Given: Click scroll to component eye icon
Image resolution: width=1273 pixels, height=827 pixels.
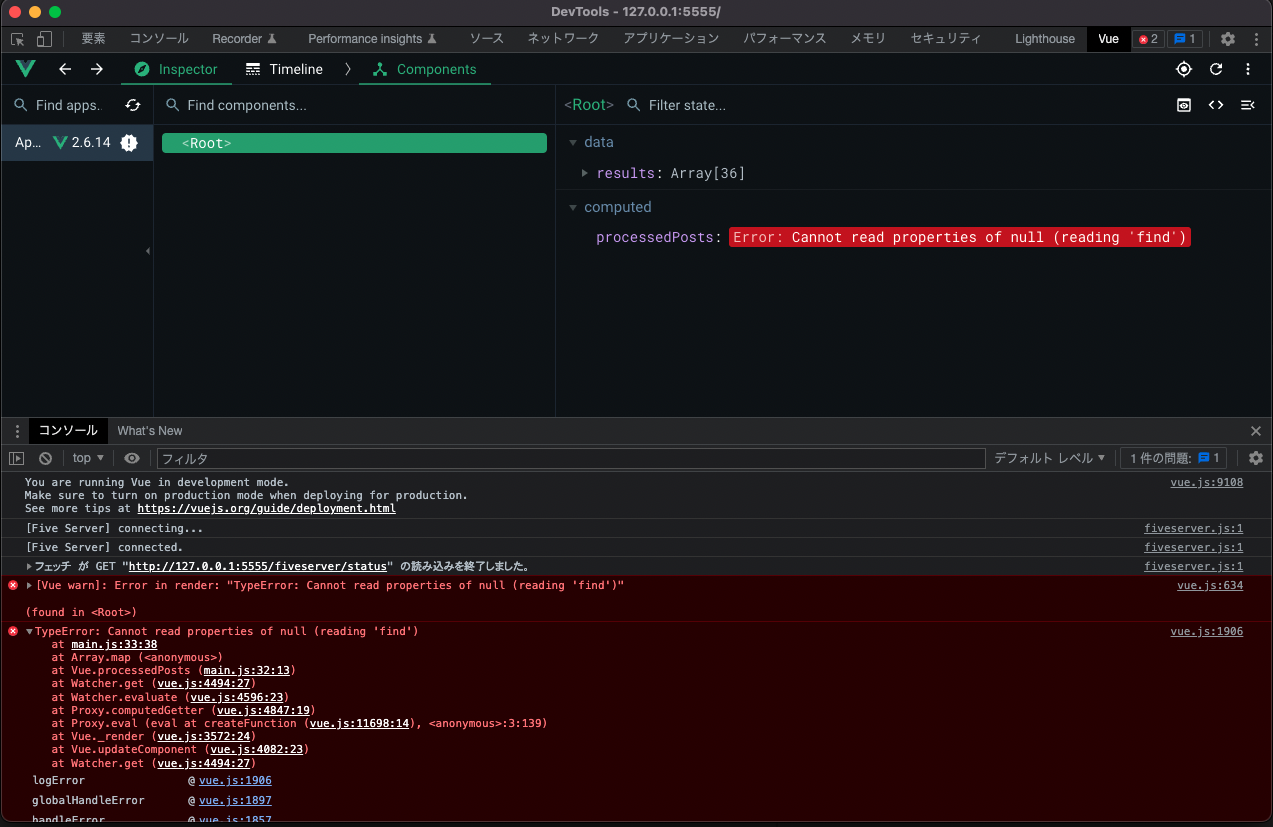Looking at the screenshot, I should click(1184, 105).
